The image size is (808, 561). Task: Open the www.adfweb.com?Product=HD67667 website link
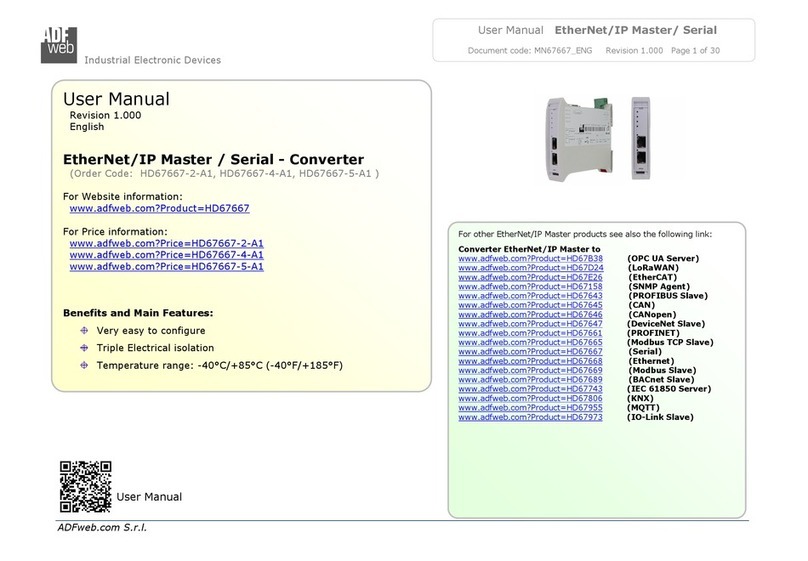tap(159, 208)
